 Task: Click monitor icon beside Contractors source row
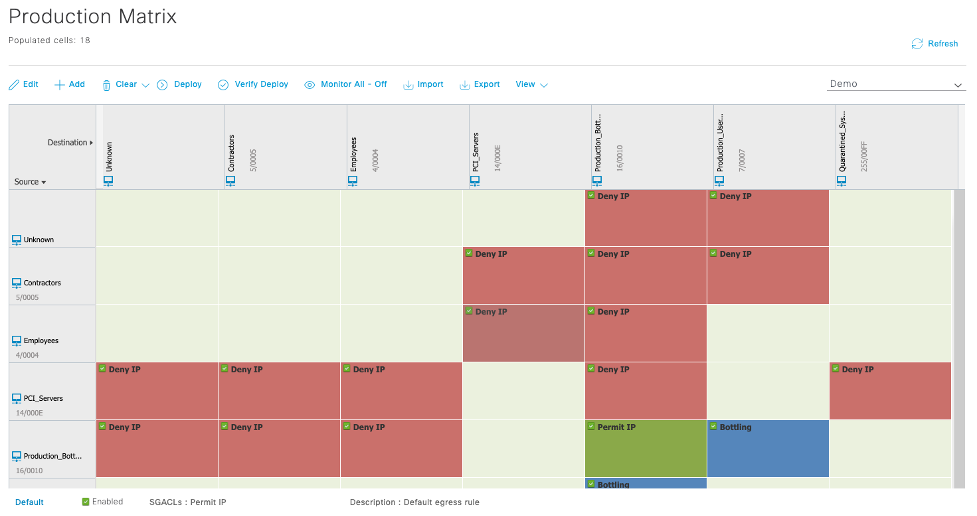point(16,283)
